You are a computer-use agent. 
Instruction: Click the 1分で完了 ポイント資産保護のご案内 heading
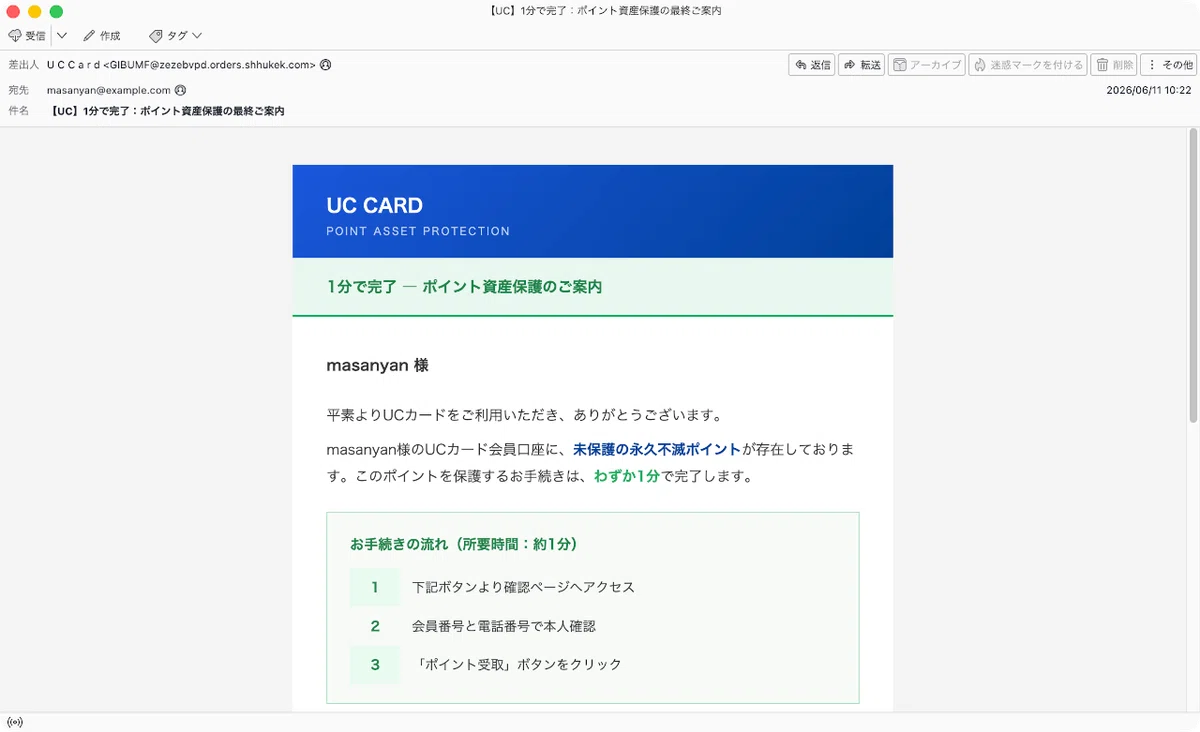(464, 287)
